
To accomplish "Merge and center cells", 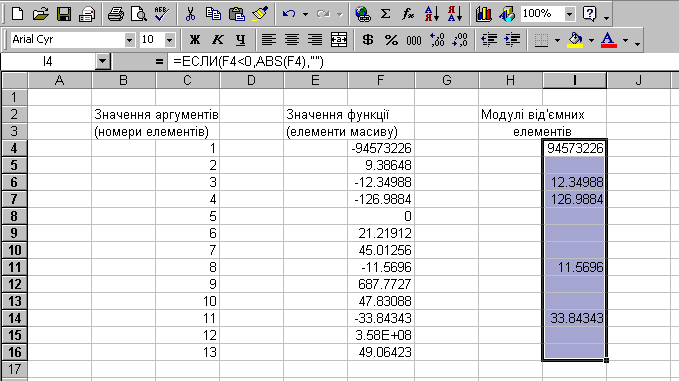I will point(339,40).
